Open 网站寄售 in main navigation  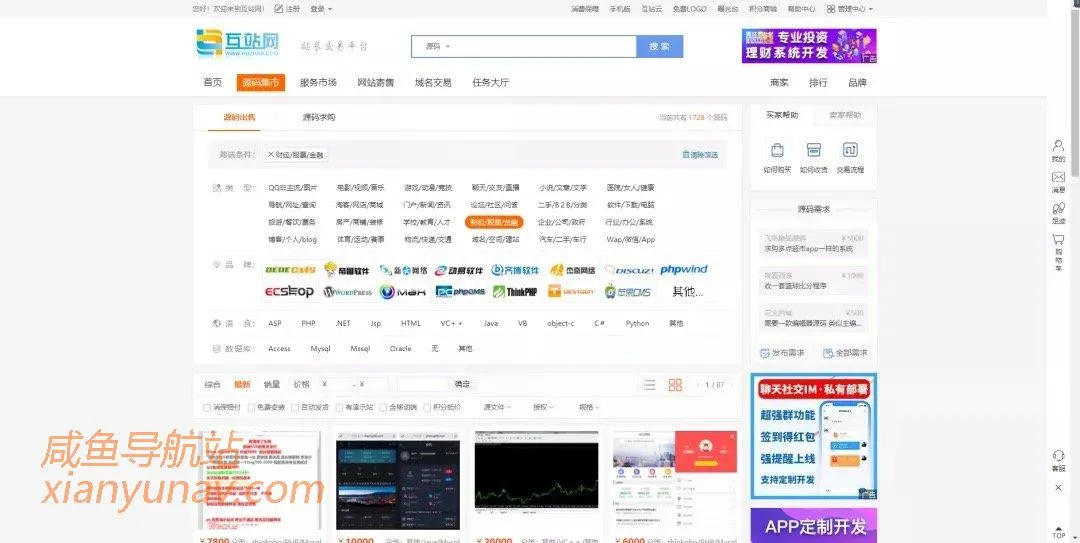(x=375, y=83)
